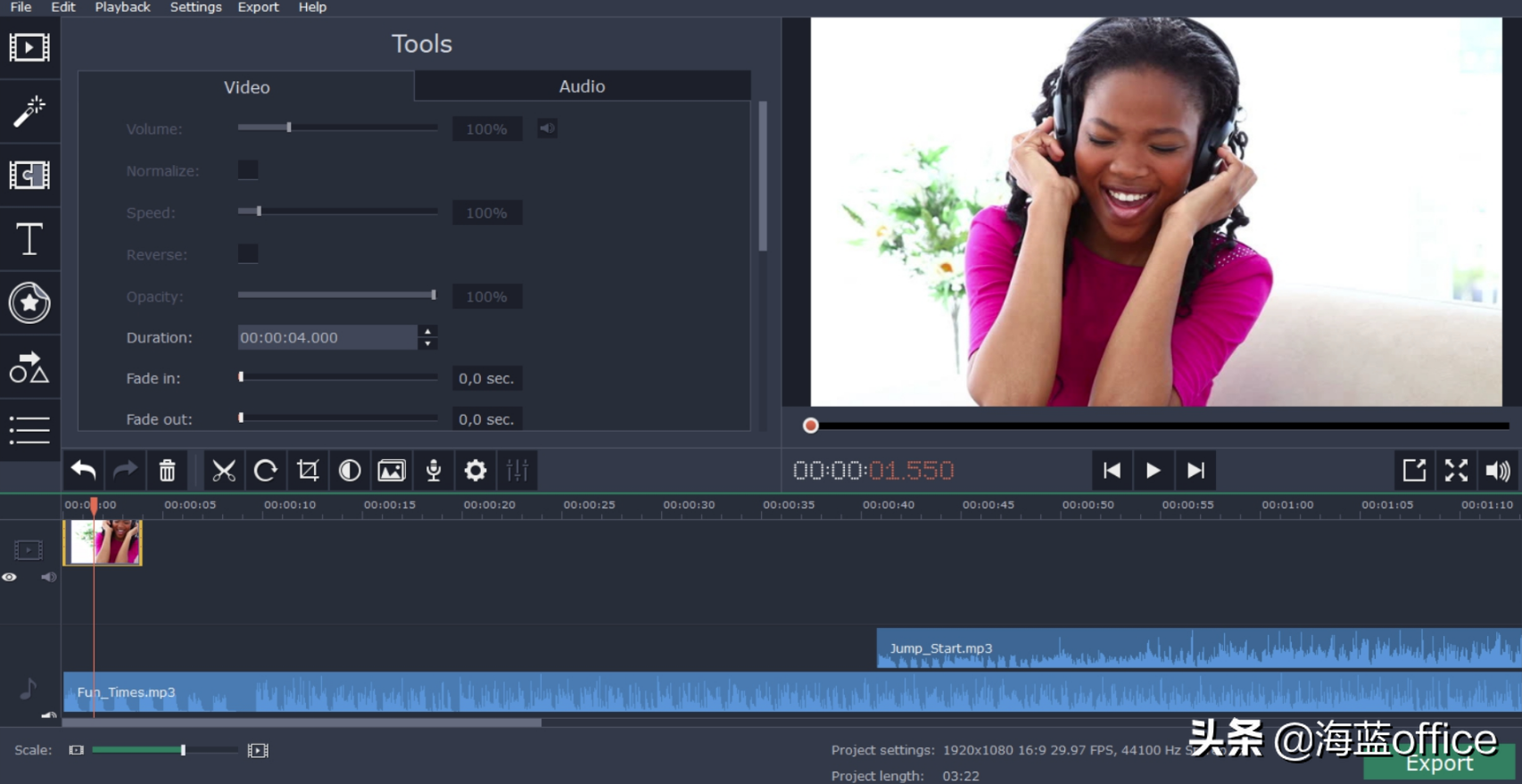Click the green Export button
The height and width of the screenshot is (784, 1522).
pos(1438,765)
